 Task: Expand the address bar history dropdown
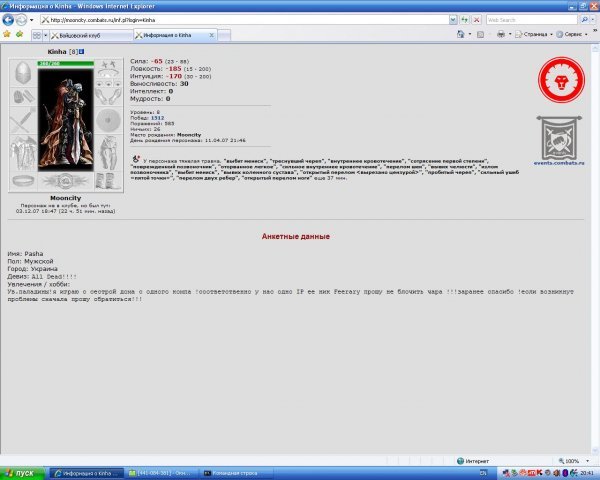[x=453, y=20]
